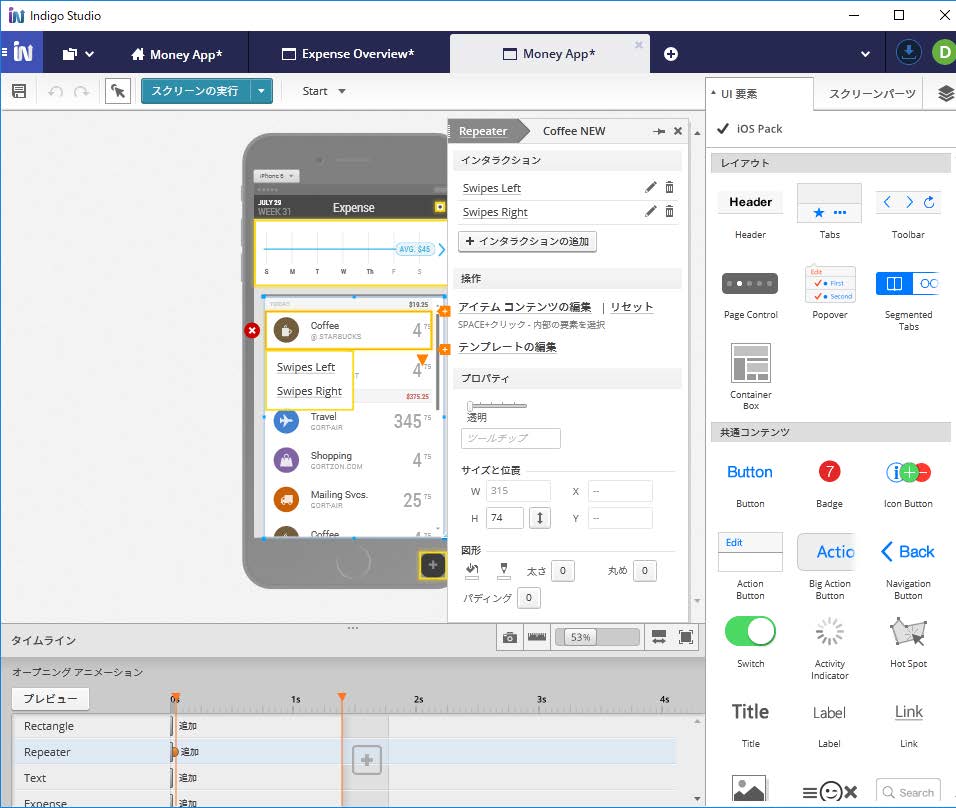Open the dropdown arrow next to スクリーンの実行
This screenshot has width=956, height=808.
pos(261,91)
